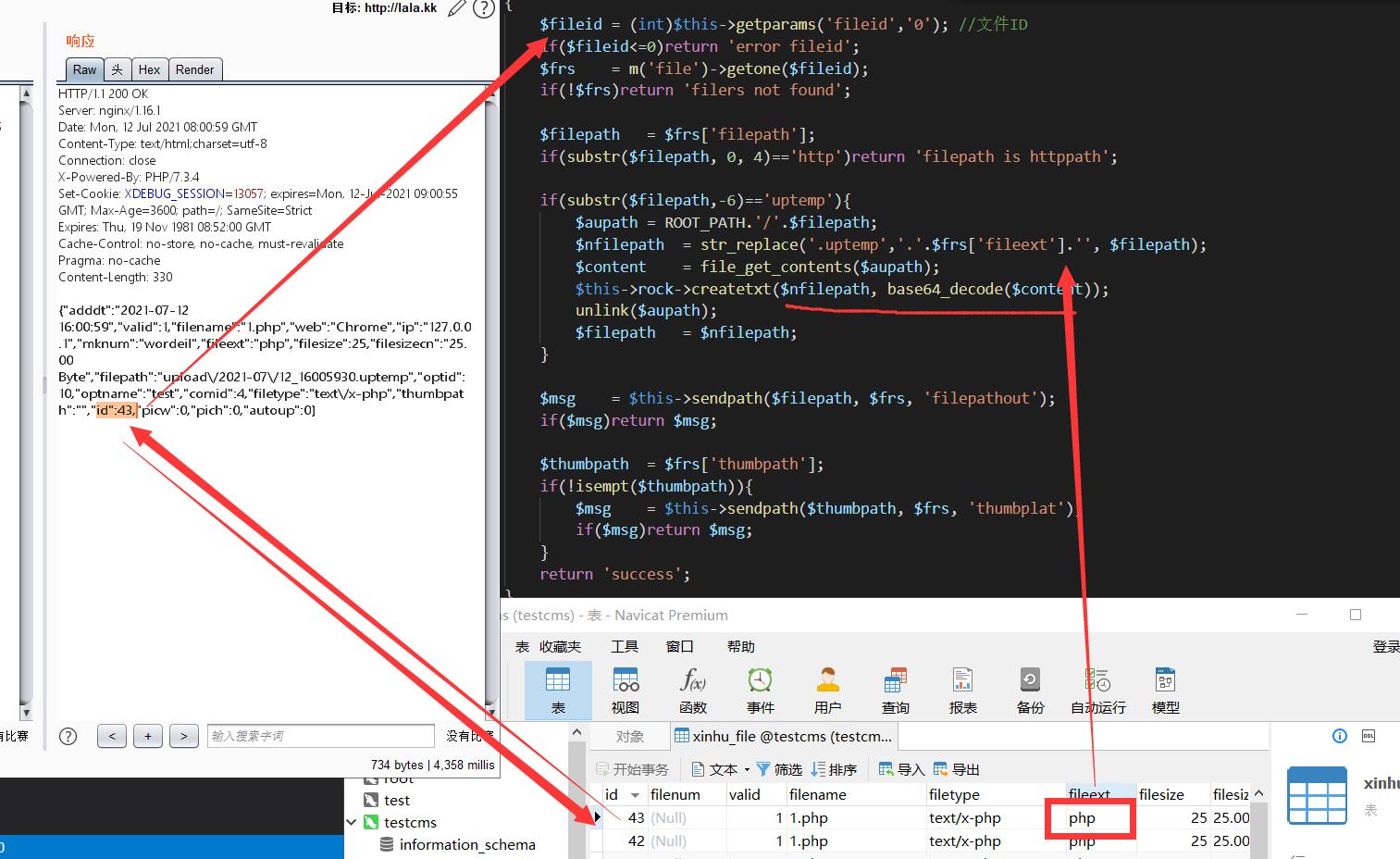
Task: Click the Export (导出) icon
Action: click(941, 769)
